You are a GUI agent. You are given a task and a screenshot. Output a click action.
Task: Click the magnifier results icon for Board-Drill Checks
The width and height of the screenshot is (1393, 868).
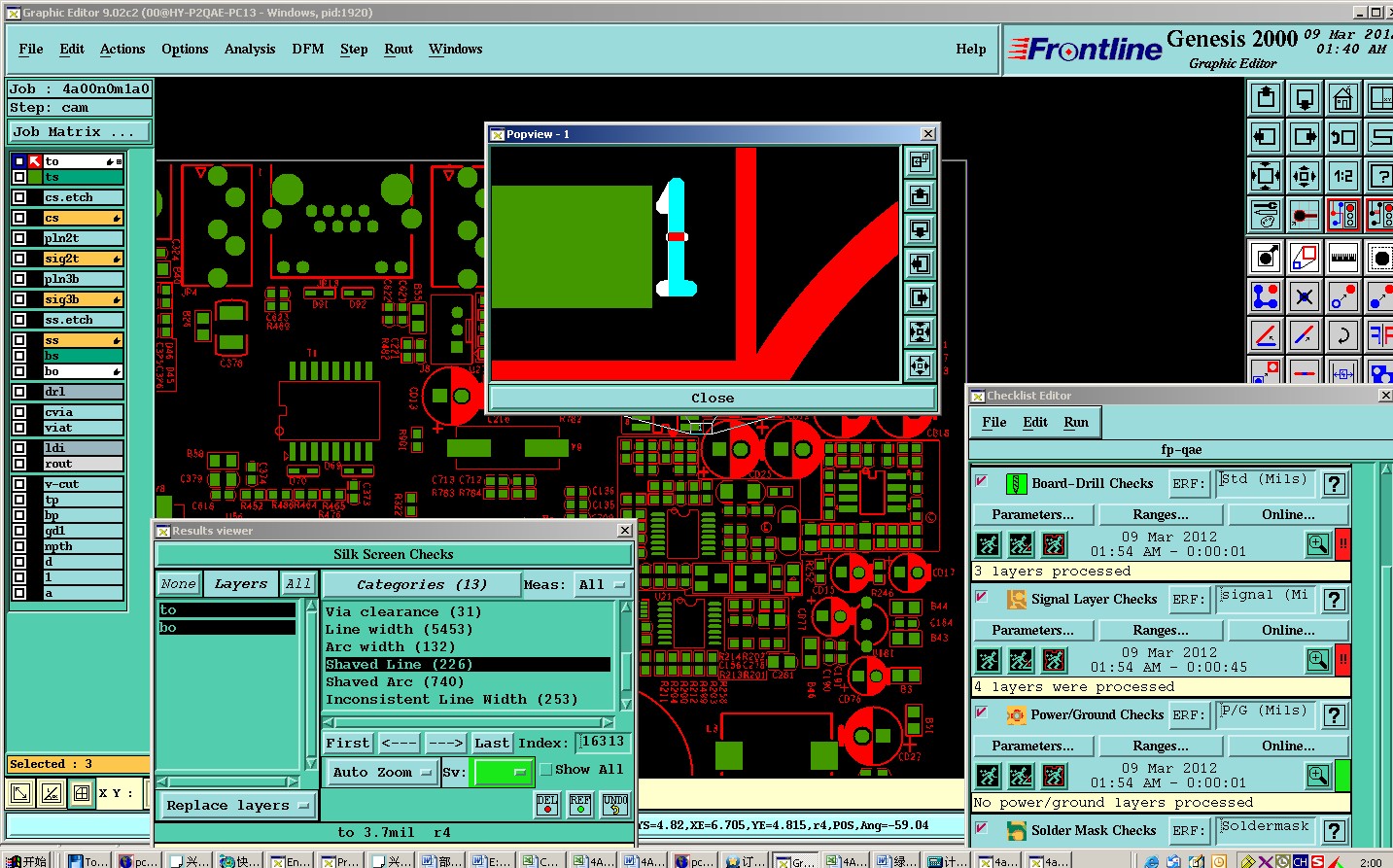(1318, 544)
